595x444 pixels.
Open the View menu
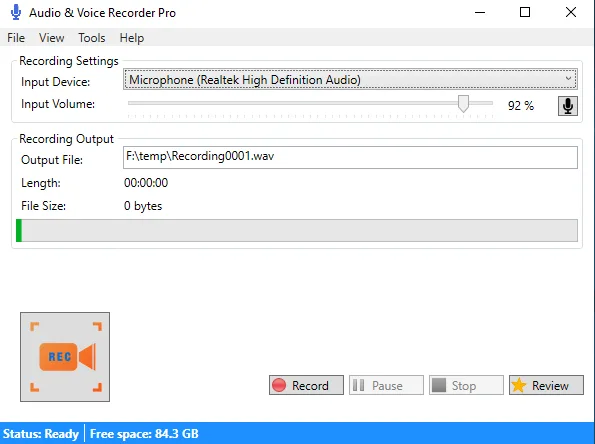(x=52, y=38)
